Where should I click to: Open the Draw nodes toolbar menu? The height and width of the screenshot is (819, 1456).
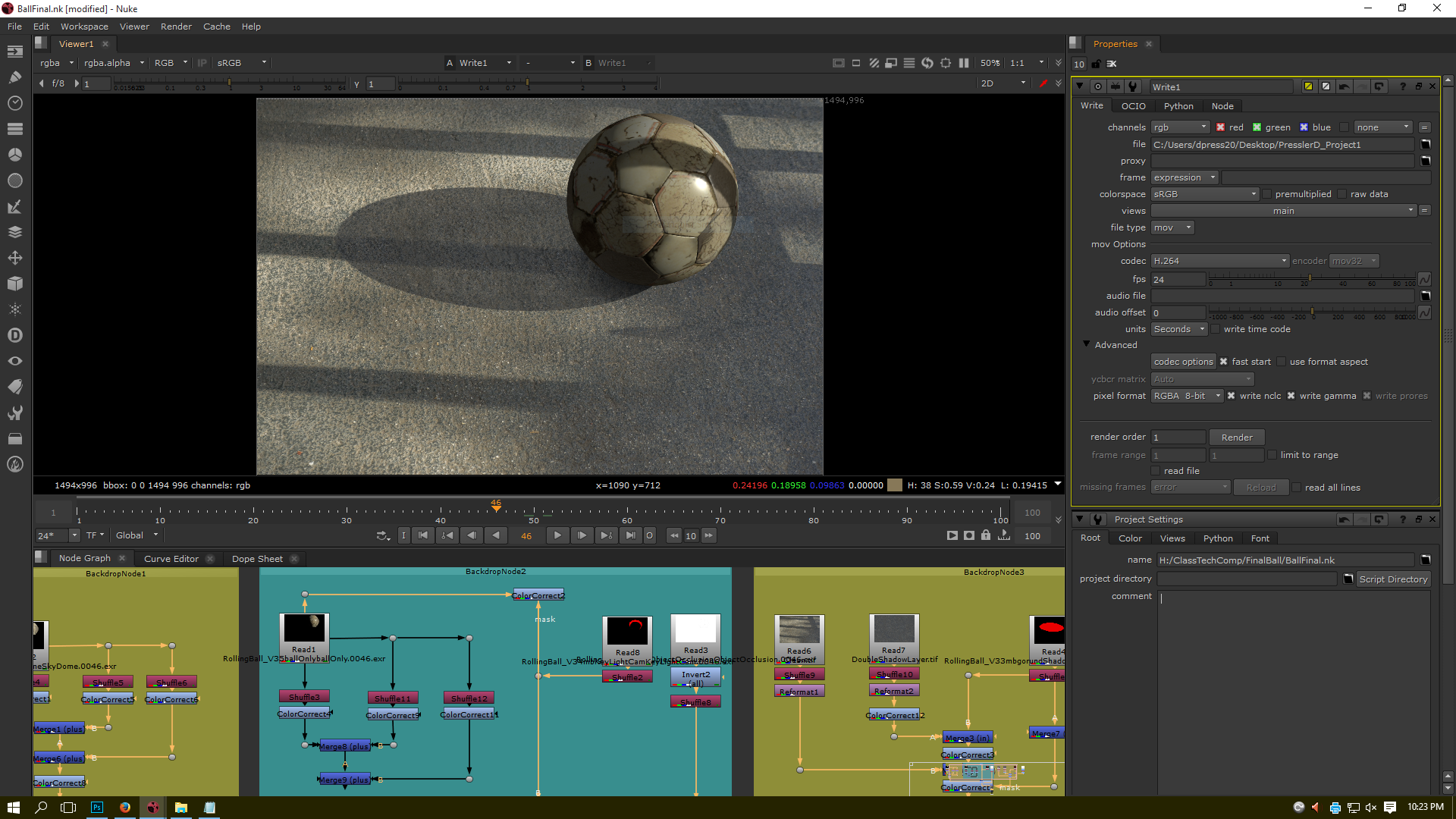pyautogui.click(x=14, y=77)
